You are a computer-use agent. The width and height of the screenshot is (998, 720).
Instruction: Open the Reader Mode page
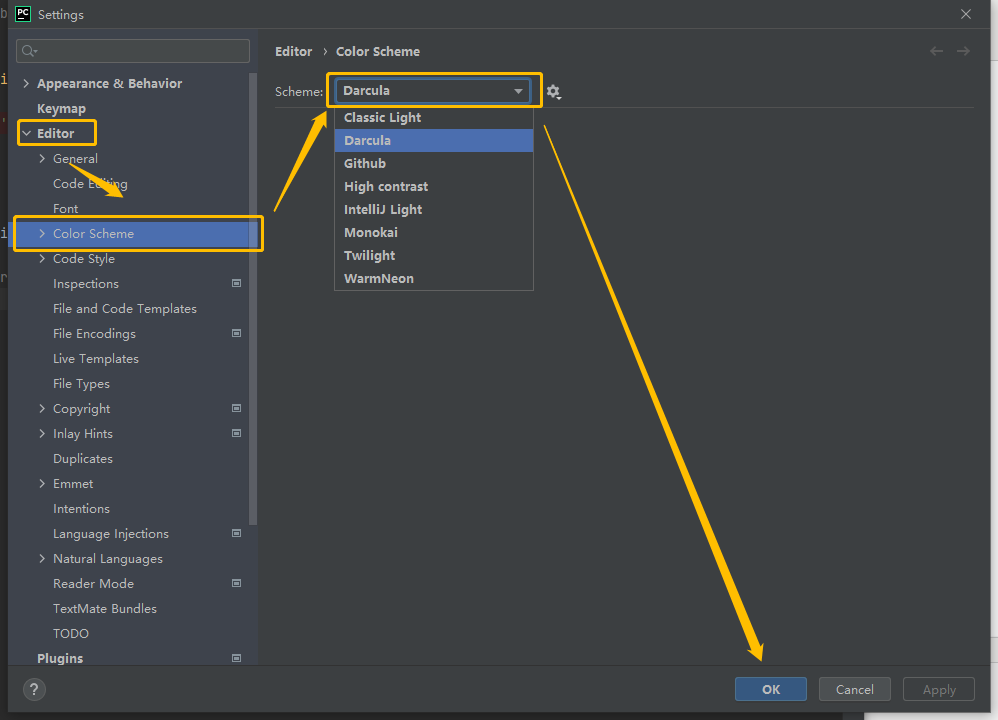pos(94,584)
